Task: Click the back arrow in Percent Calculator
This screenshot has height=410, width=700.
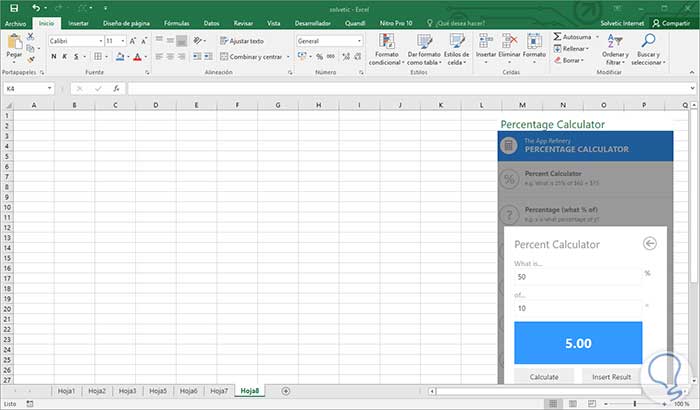Action: [x=650, y=243]
